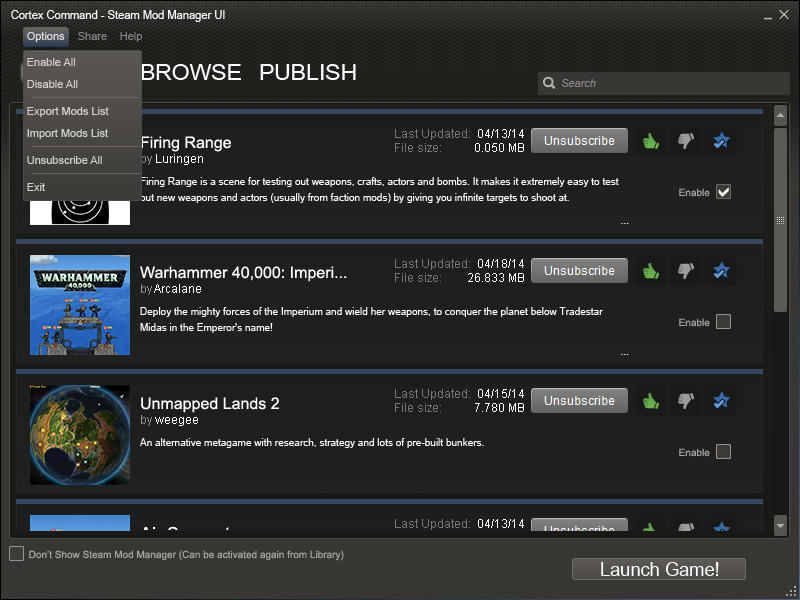800x600 pixels.
Task: Open the Warhammer 40,000 thumbnail image
Action: pos(80,305)
